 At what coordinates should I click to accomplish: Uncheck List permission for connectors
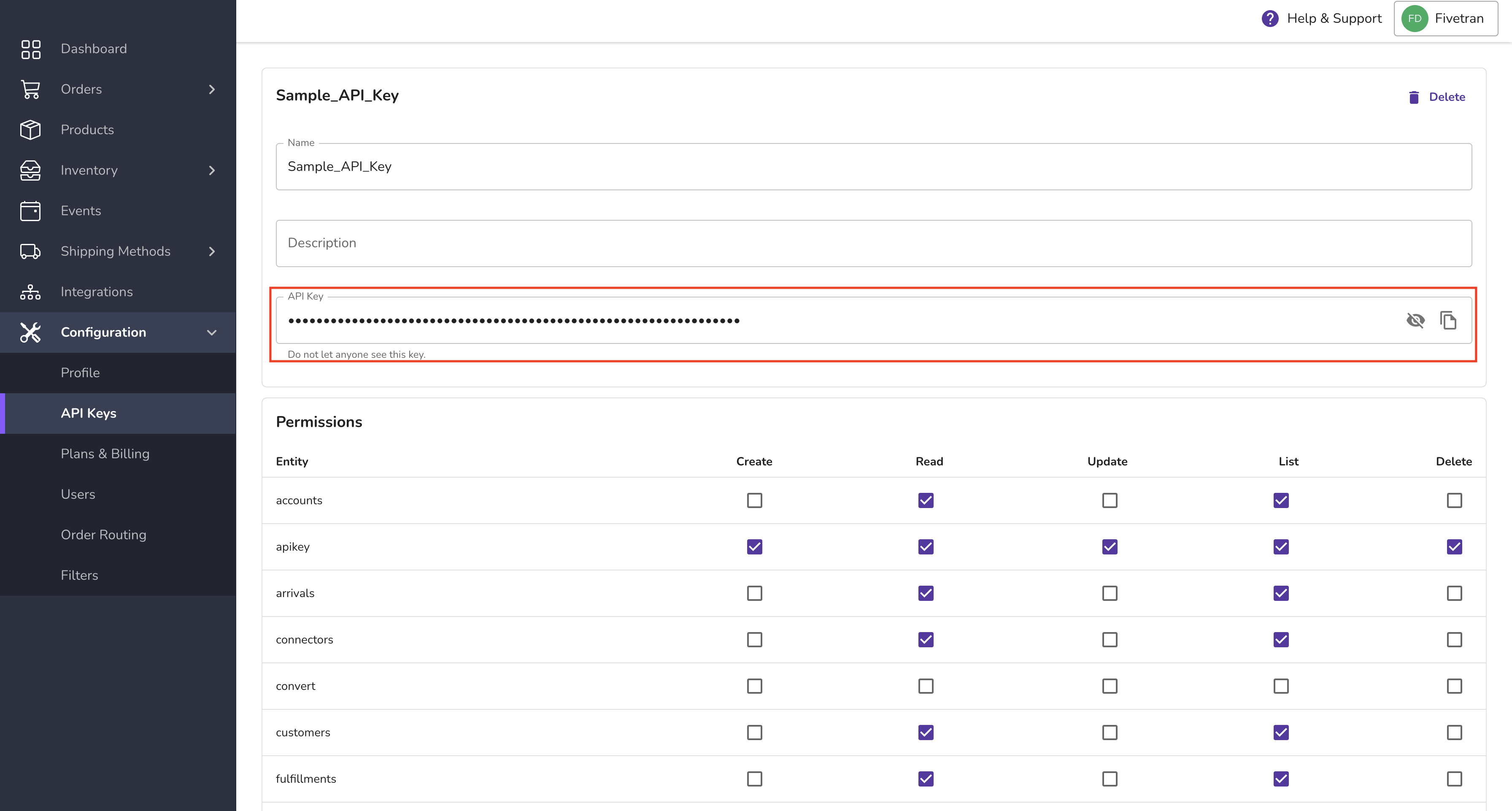(1281, 640)
